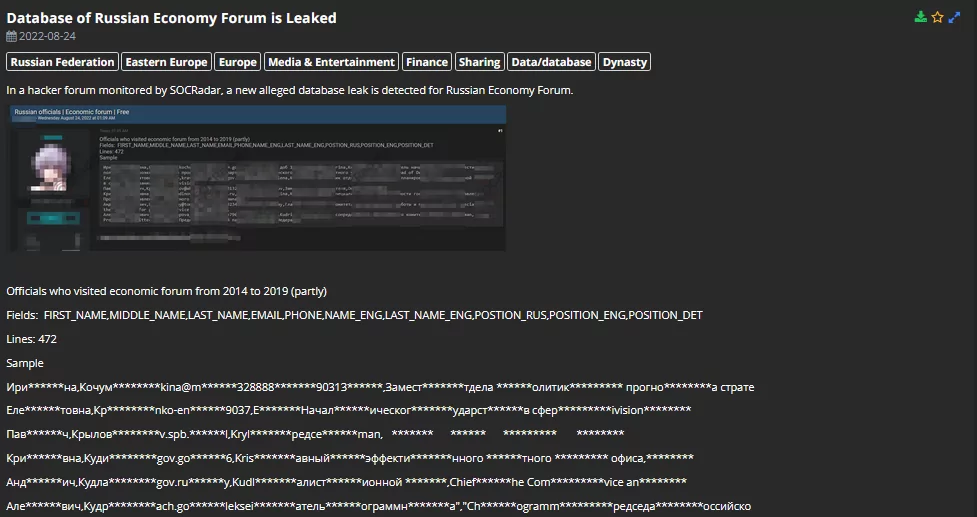Image resolution: width=977 pixels, height=517 pixels.
Task: Open the hacker forum screenshot thumbnail
Action: coord(256,178)
